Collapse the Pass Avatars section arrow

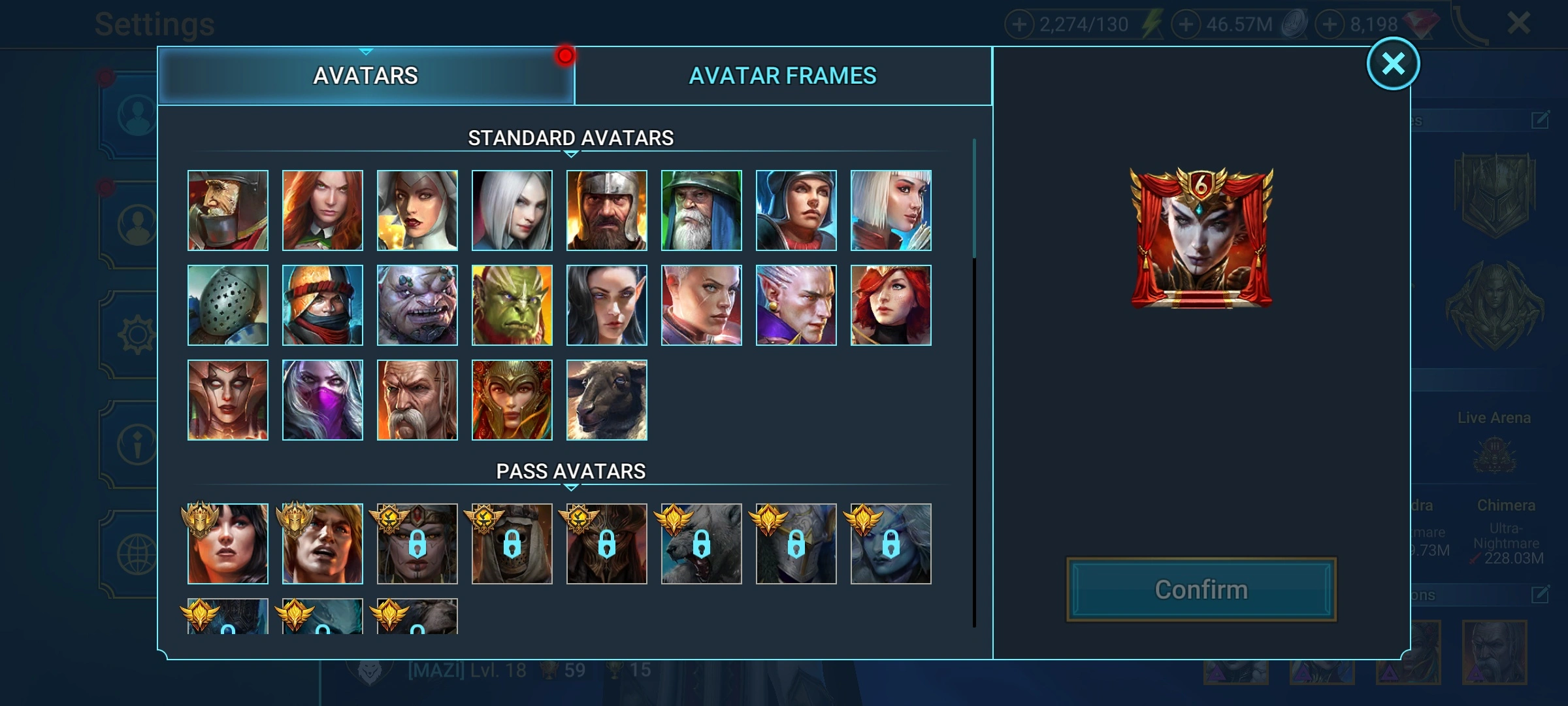(570, 488)
